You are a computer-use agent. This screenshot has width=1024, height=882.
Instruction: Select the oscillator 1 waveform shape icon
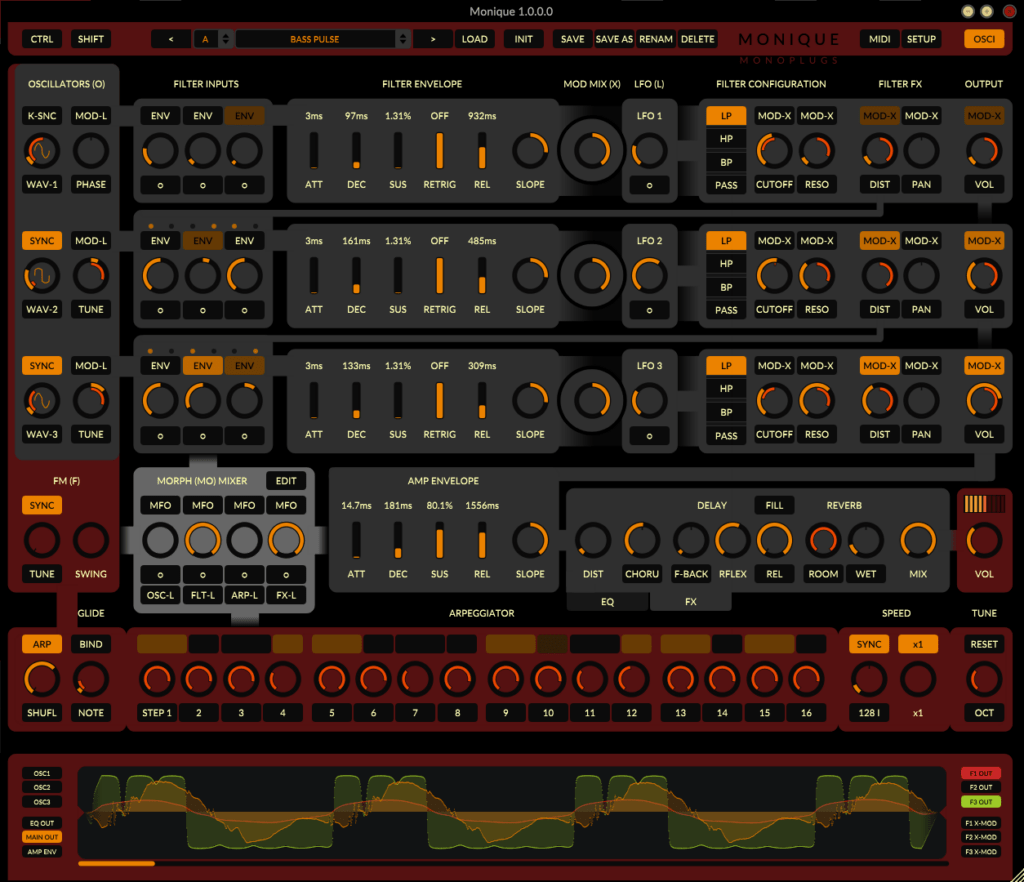pos(40,149)
